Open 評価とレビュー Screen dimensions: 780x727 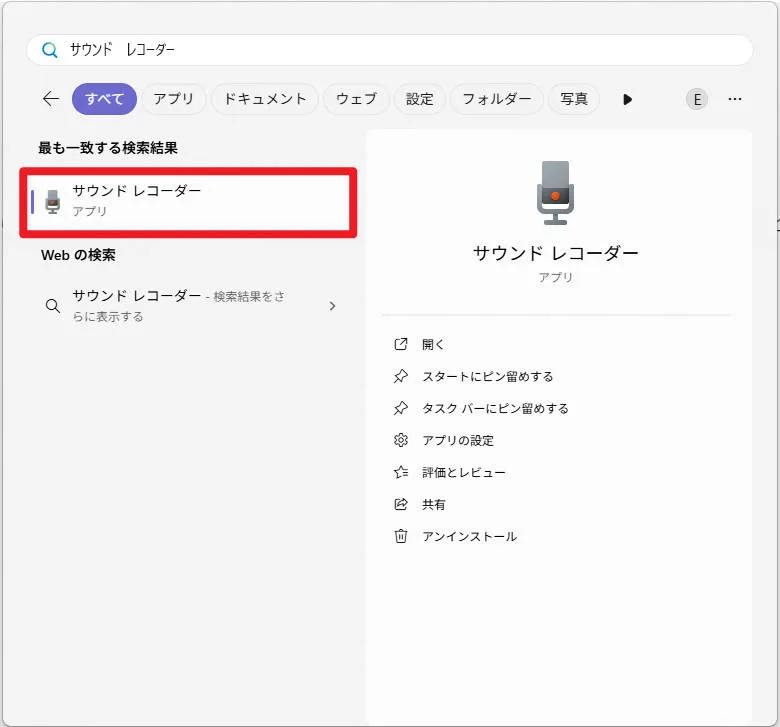464,473
